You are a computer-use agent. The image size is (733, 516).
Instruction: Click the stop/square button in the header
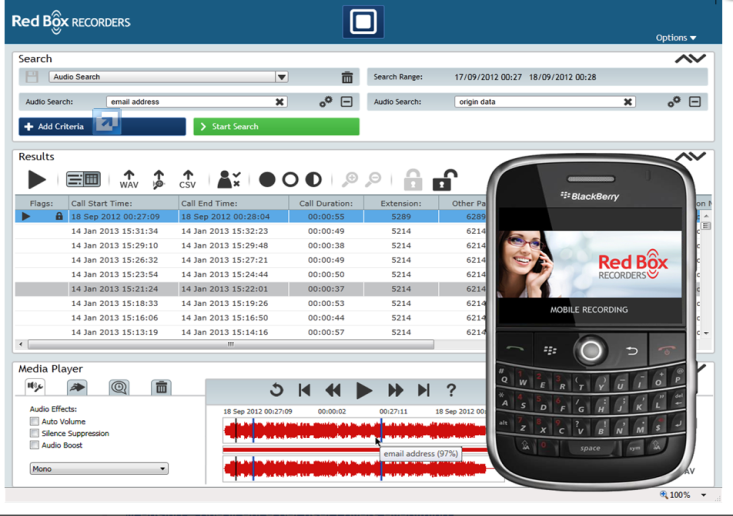click(x=363, y=22)
